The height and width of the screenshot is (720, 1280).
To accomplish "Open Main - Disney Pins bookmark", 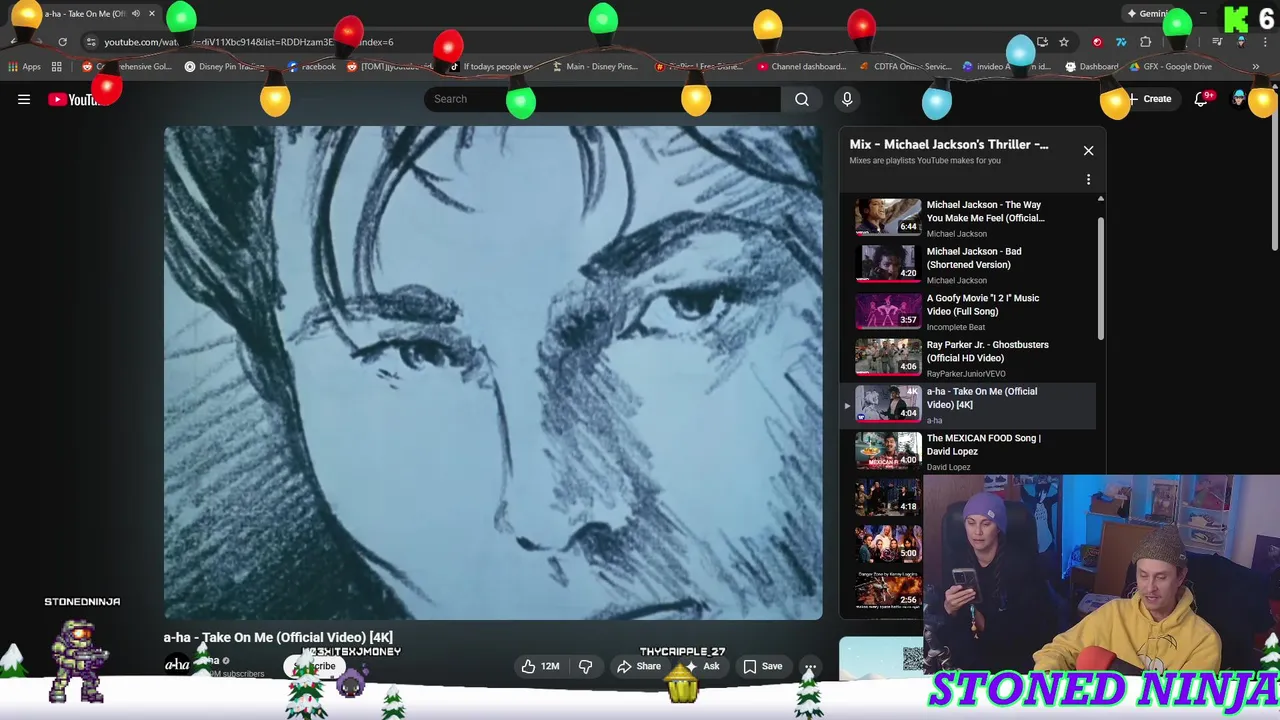I will [x=594, y=67].
